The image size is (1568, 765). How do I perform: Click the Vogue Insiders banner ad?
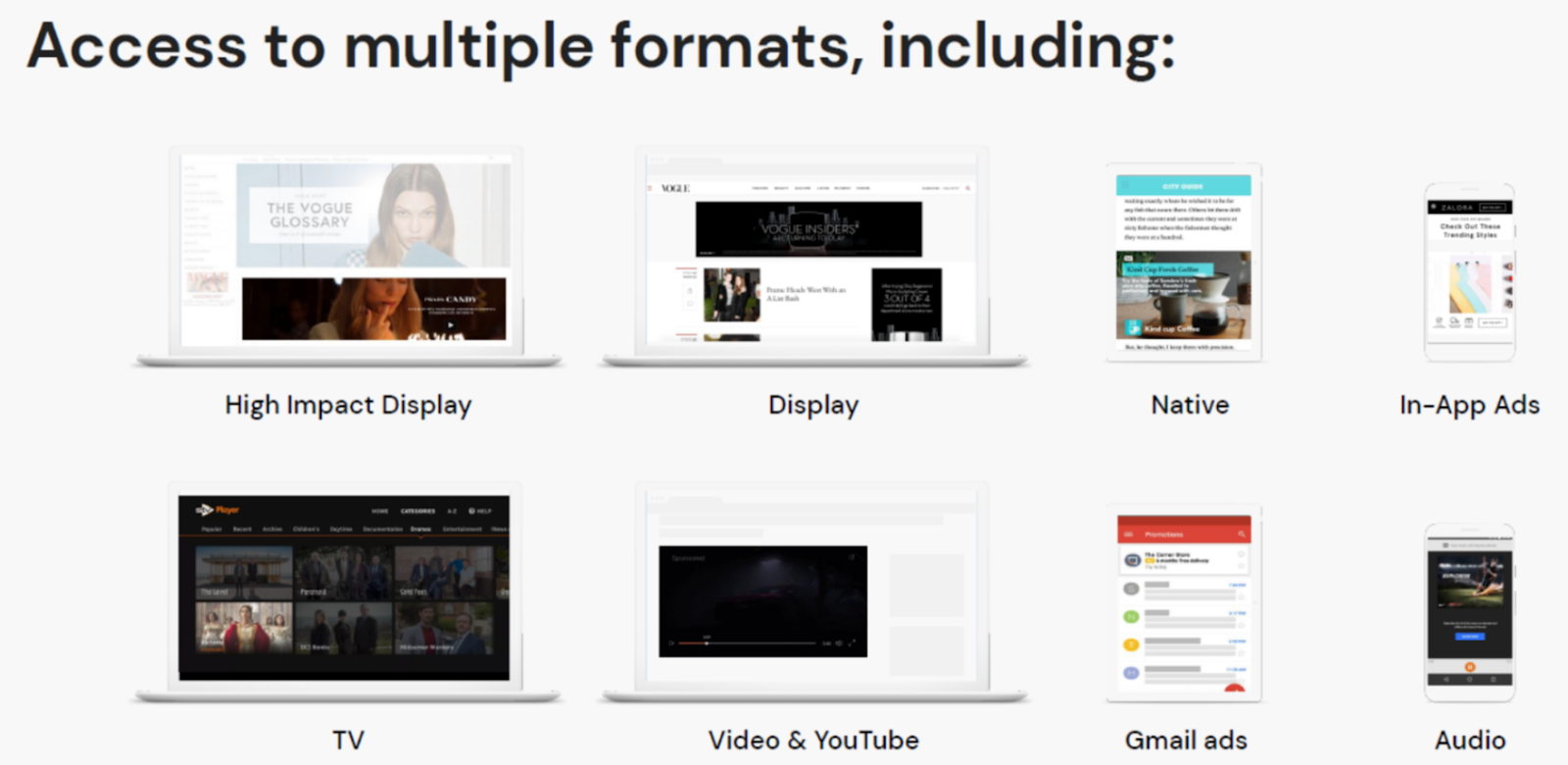[808, 229]
